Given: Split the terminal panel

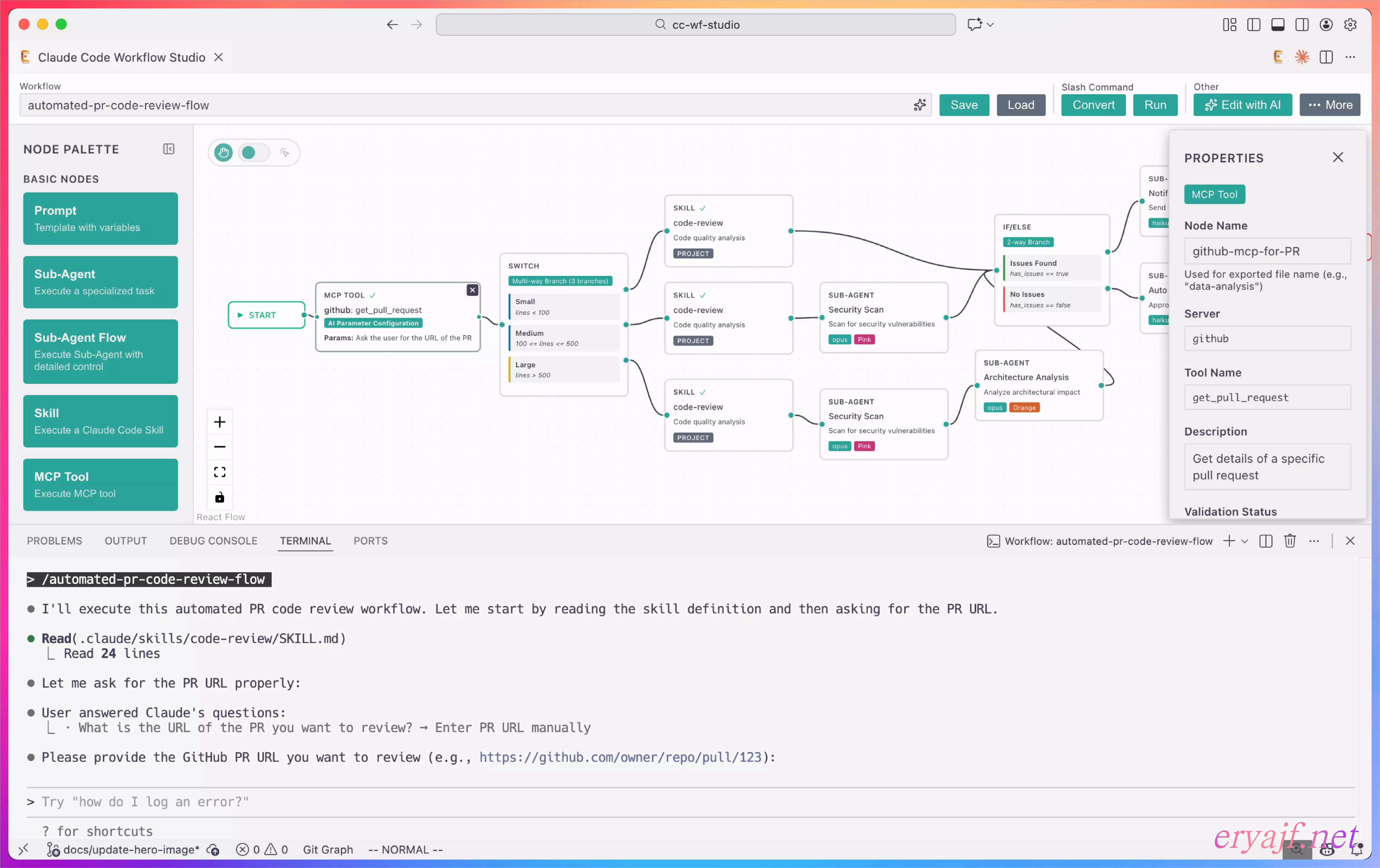Looking at the screenshot, I should (1265, 541).
